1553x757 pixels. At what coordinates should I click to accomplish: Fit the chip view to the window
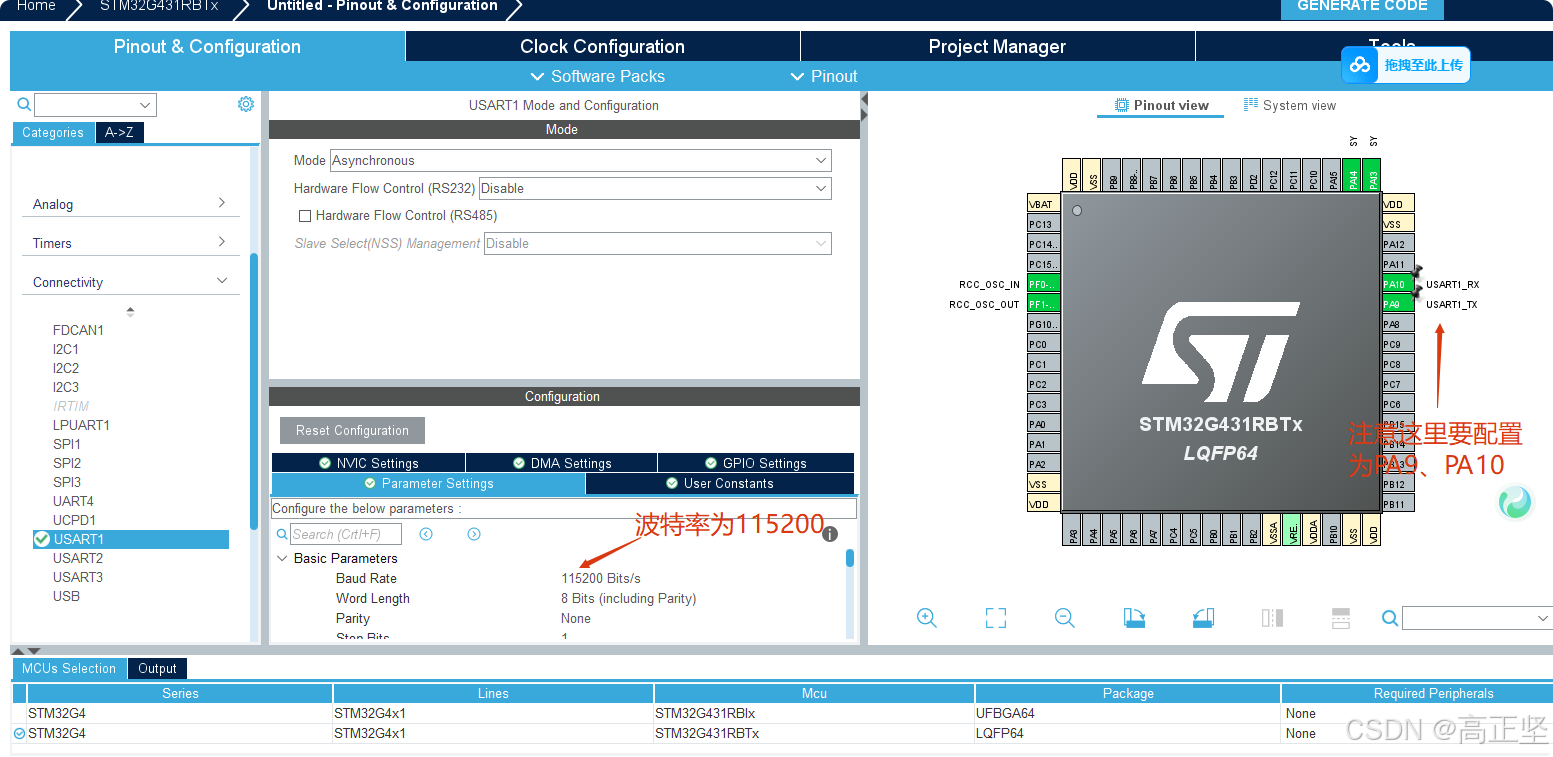point(996,618)
